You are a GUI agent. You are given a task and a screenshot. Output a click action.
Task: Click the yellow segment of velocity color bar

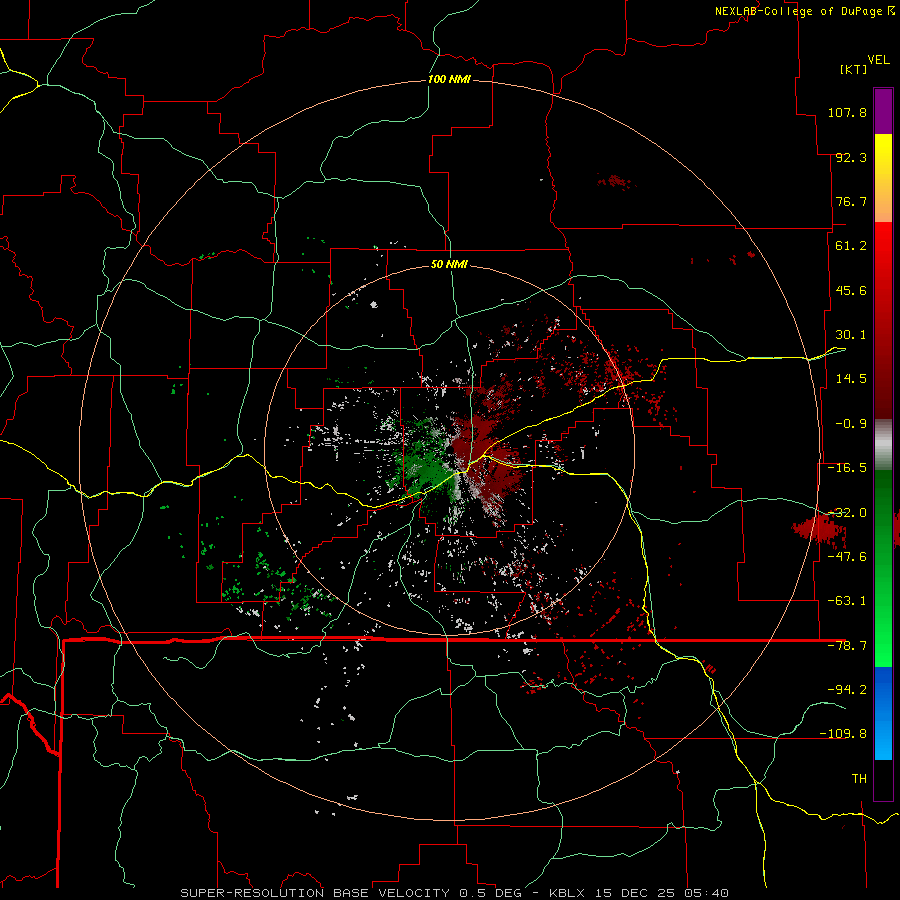click(x=883, y=178)
